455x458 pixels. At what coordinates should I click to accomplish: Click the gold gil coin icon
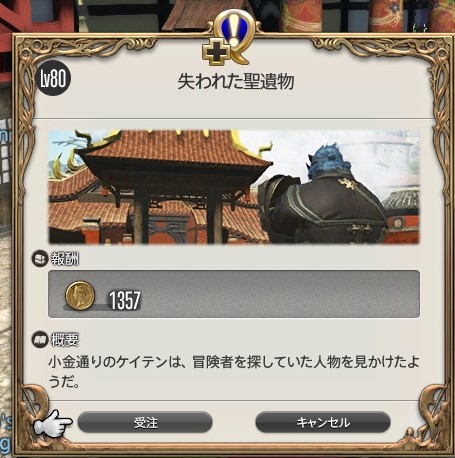coord(80,295)
